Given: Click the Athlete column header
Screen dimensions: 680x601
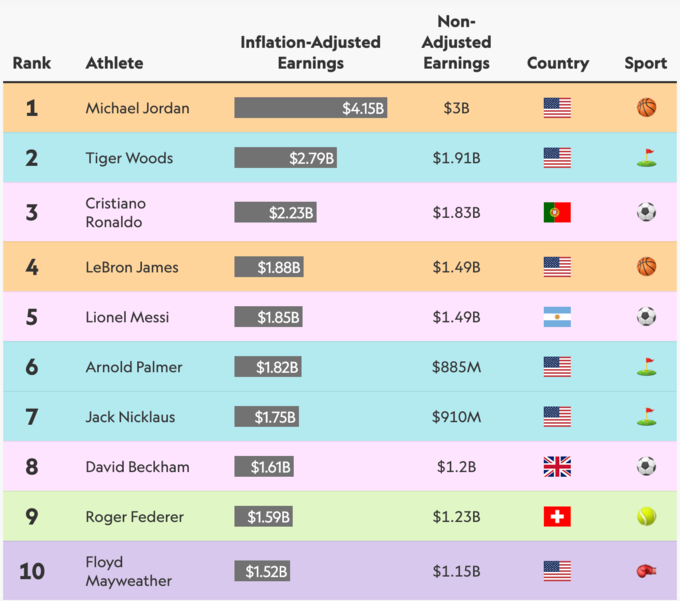Looking at the screenshot, I should point(114,63).
